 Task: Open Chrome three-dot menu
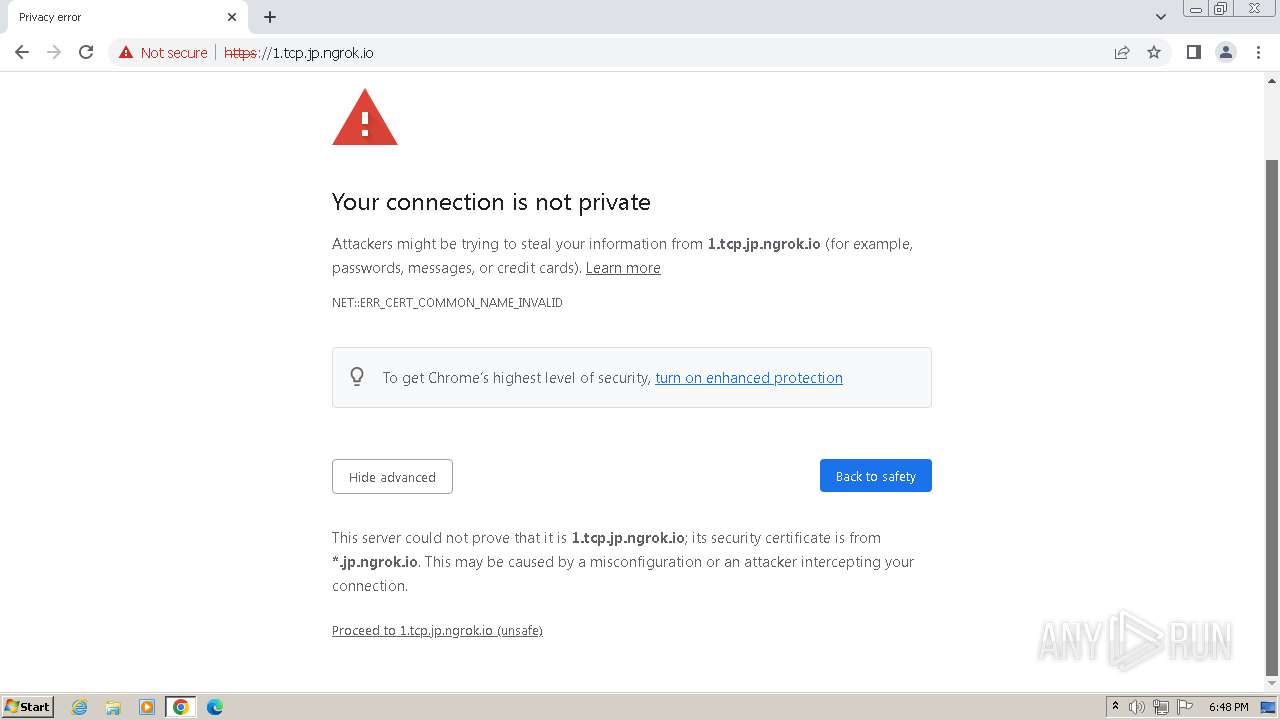[1258, 52]
